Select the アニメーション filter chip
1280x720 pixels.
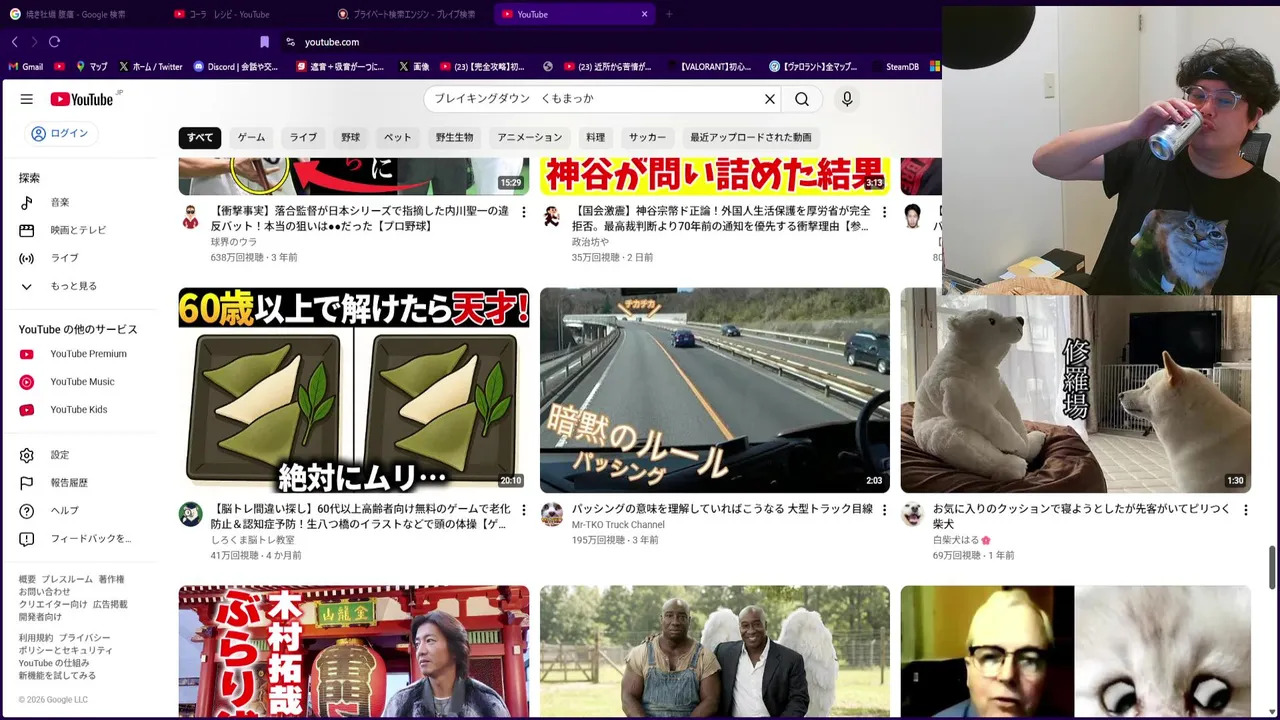coord(530,137)
